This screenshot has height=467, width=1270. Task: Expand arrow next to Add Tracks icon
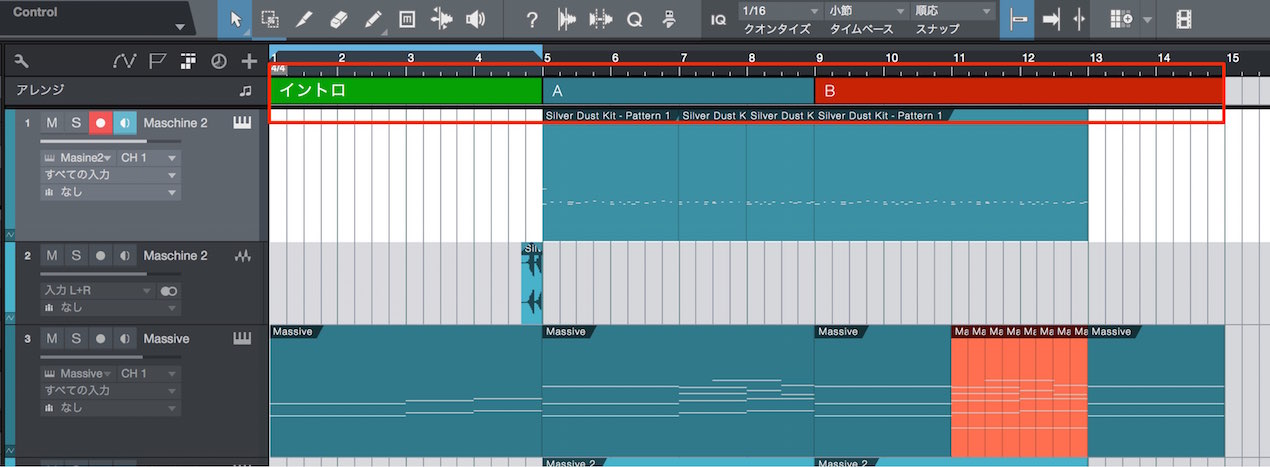tap(1146, 20)
